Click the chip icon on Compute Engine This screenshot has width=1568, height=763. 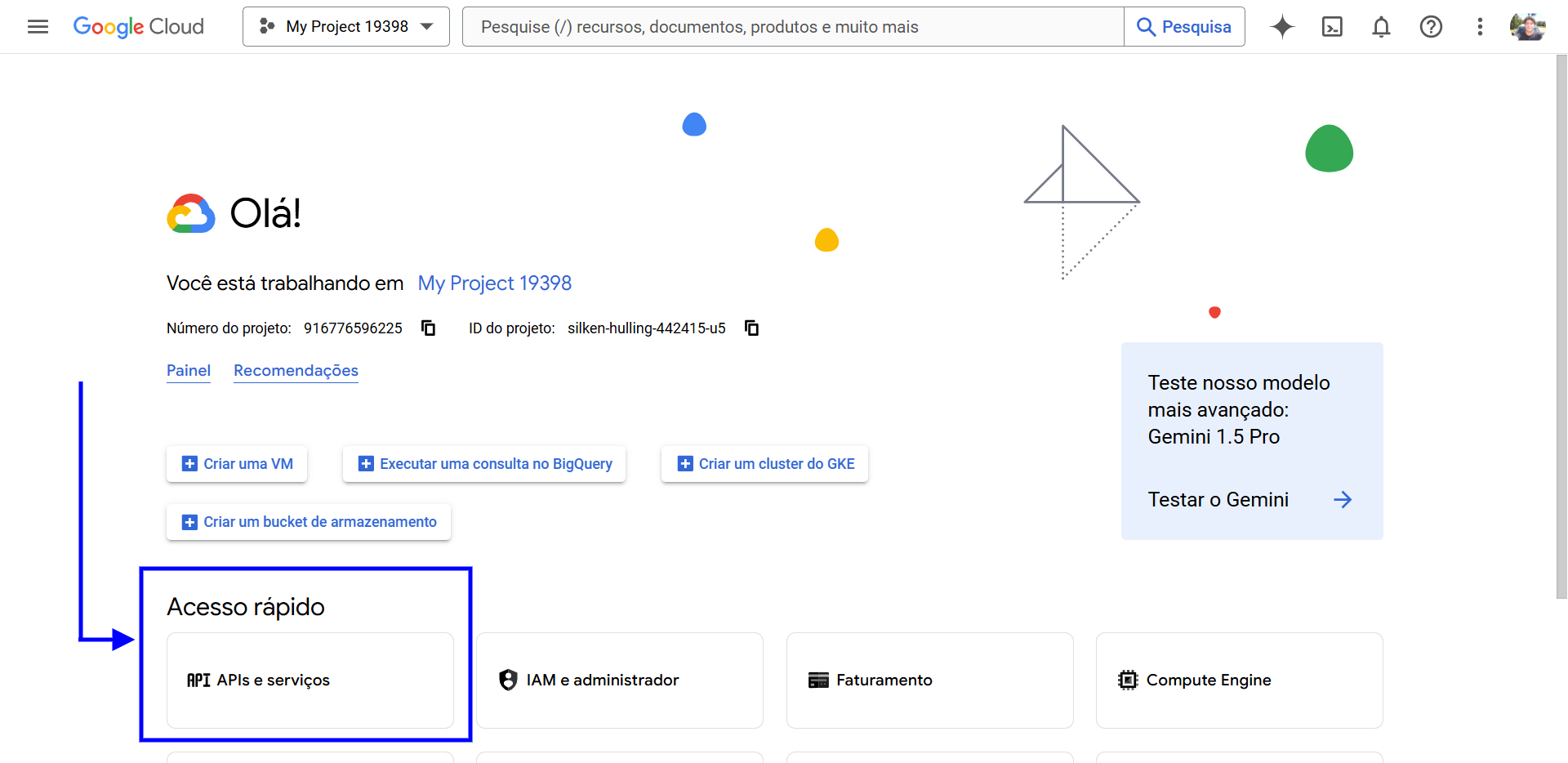(1128, 680)
